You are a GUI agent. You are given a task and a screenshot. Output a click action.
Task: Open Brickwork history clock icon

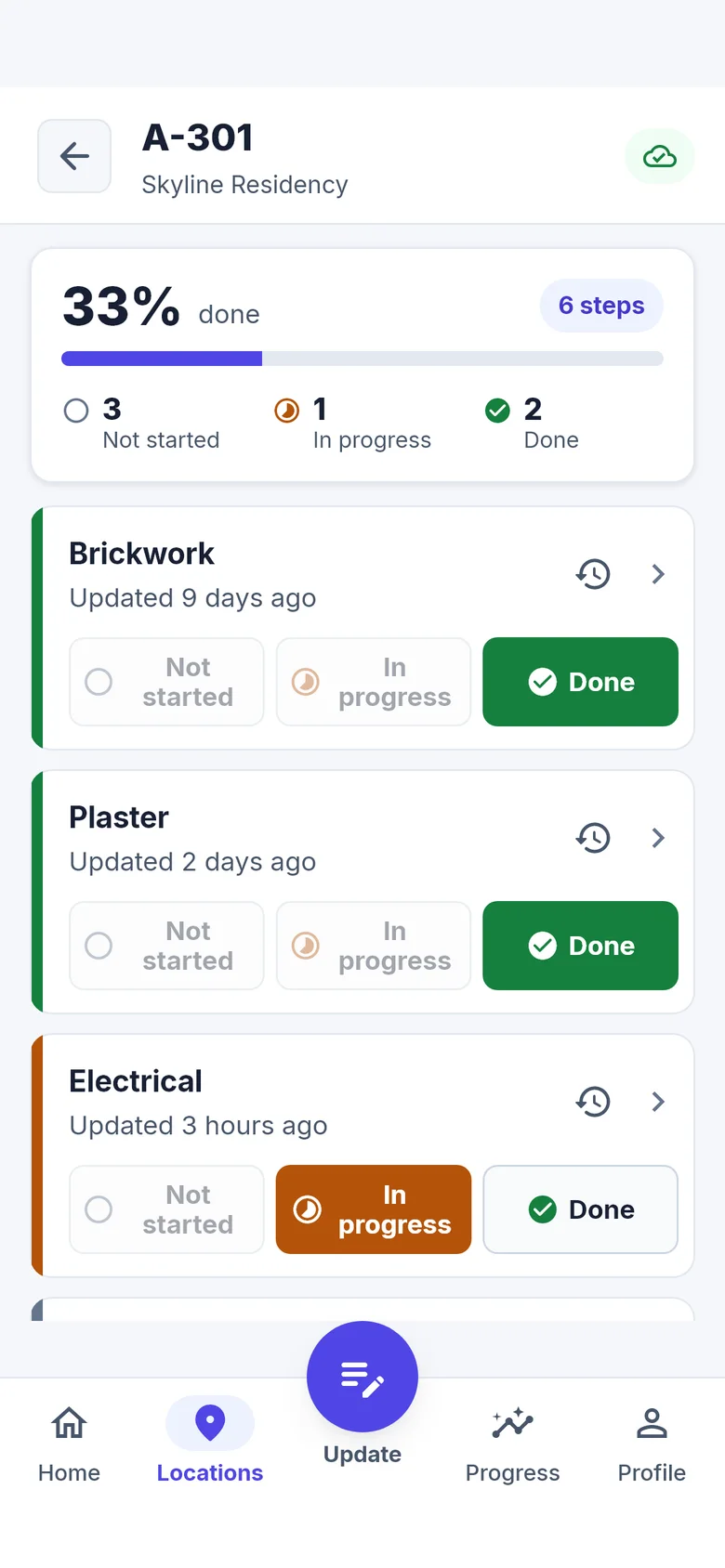593,574
